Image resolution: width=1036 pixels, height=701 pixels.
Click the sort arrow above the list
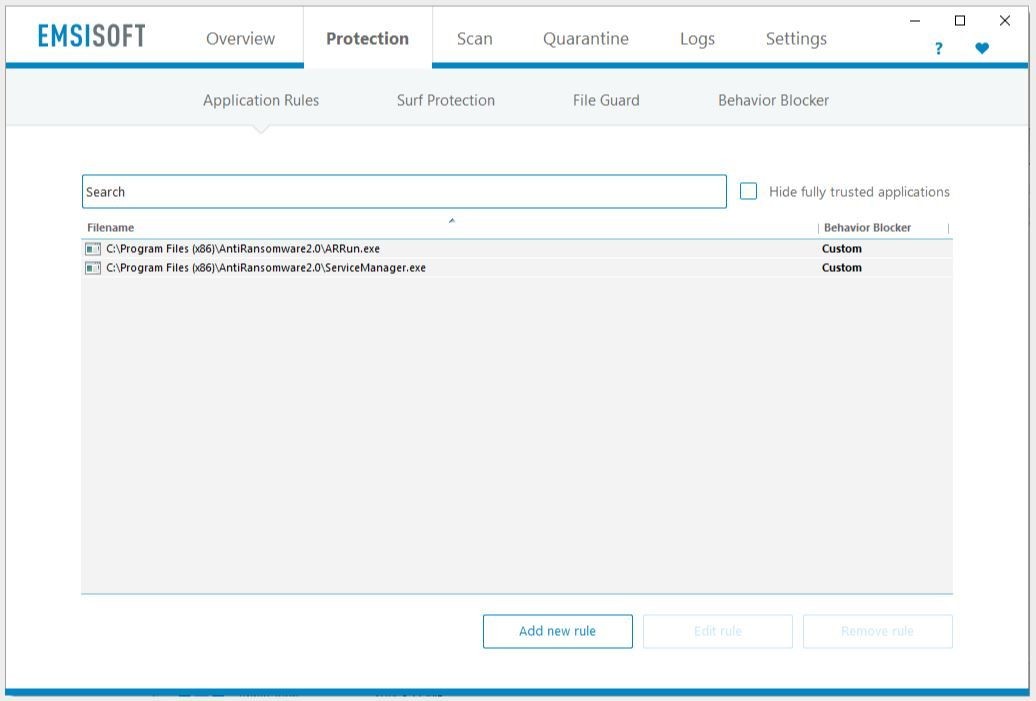tap(451, 221)
